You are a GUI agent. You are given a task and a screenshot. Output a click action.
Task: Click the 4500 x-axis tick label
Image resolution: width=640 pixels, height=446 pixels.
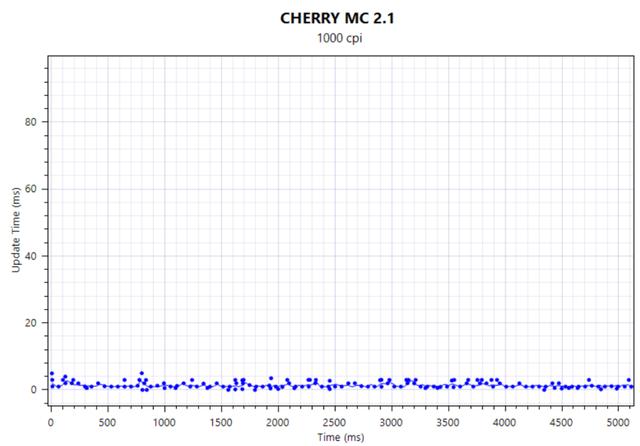pos(562,422)
